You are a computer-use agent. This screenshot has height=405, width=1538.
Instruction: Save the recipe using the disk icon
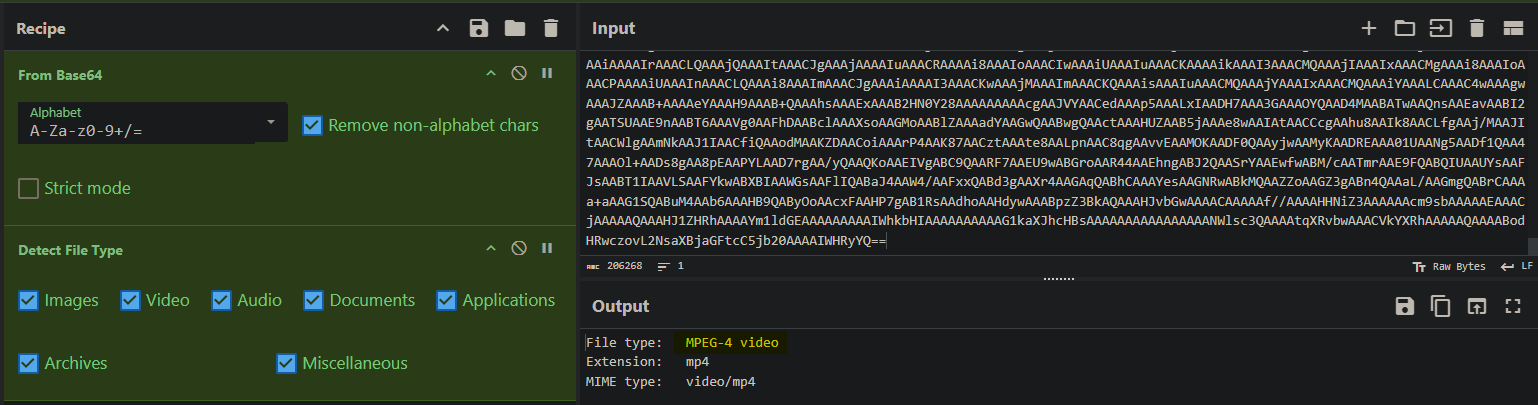[478, 28]
